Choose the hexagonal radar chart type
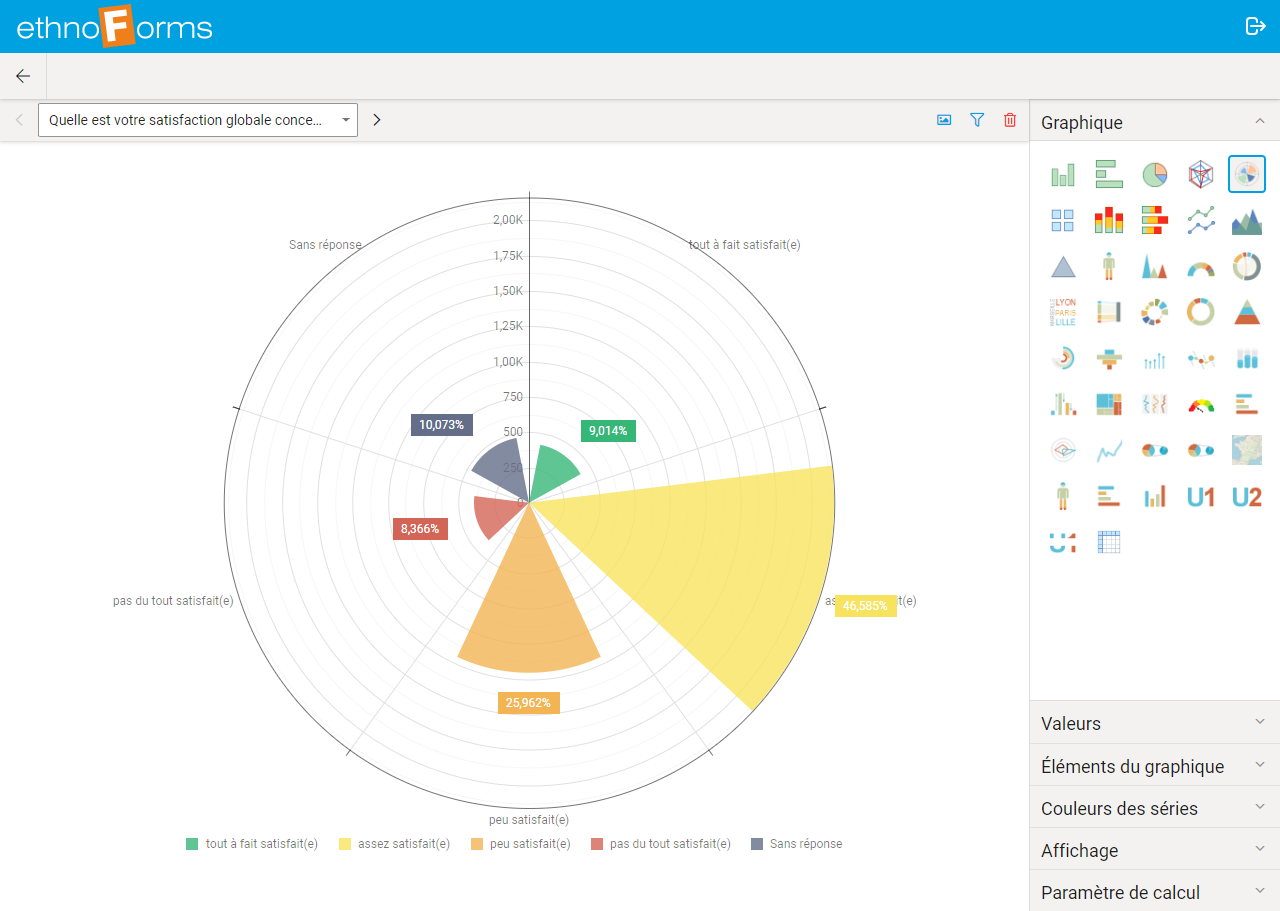The image size is (1280, 911). click(x=1201, y=175)
